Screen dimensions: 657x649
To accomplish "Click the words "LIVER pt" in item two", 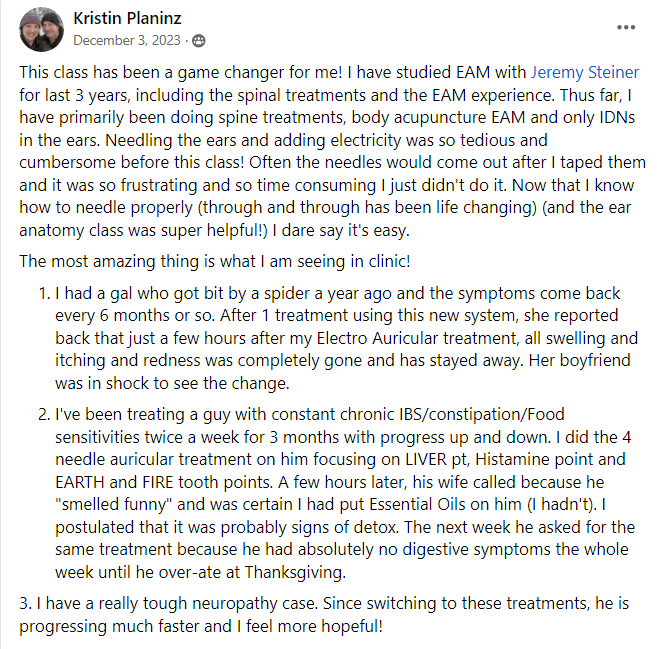I will click(x=437, y=459).
